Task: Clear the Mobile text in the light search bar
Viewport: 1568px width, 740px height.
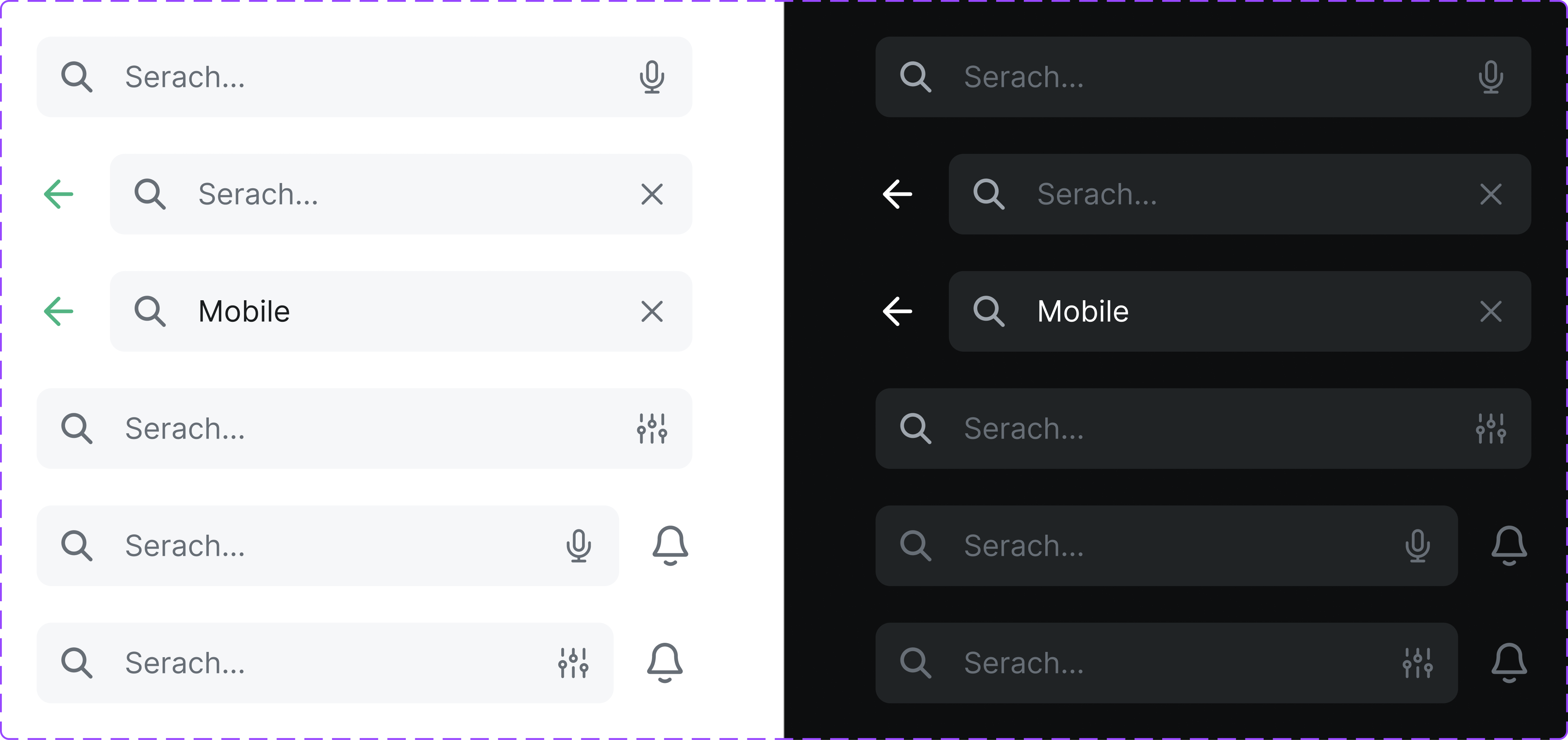Action: [651, 312]
